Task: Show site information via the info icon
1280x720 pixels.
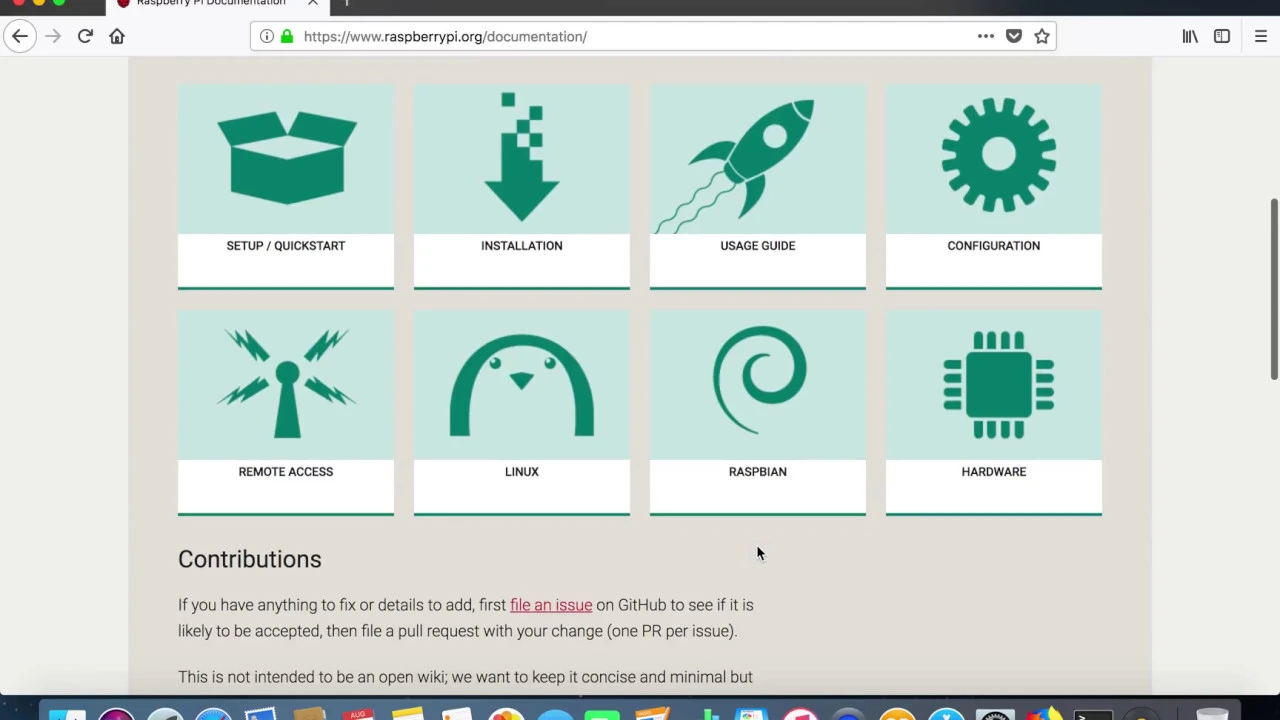Action: pyautogui.click(x=267, y=36)
